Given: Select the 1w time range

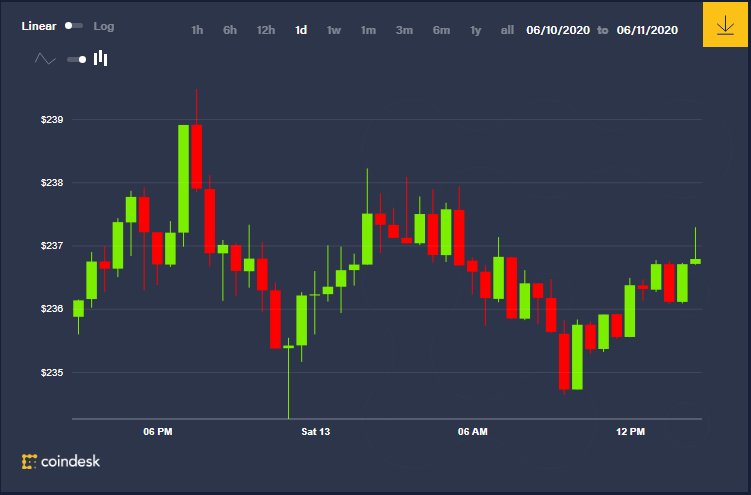Looking at the screenshot, I should click(x=334, y=30).
